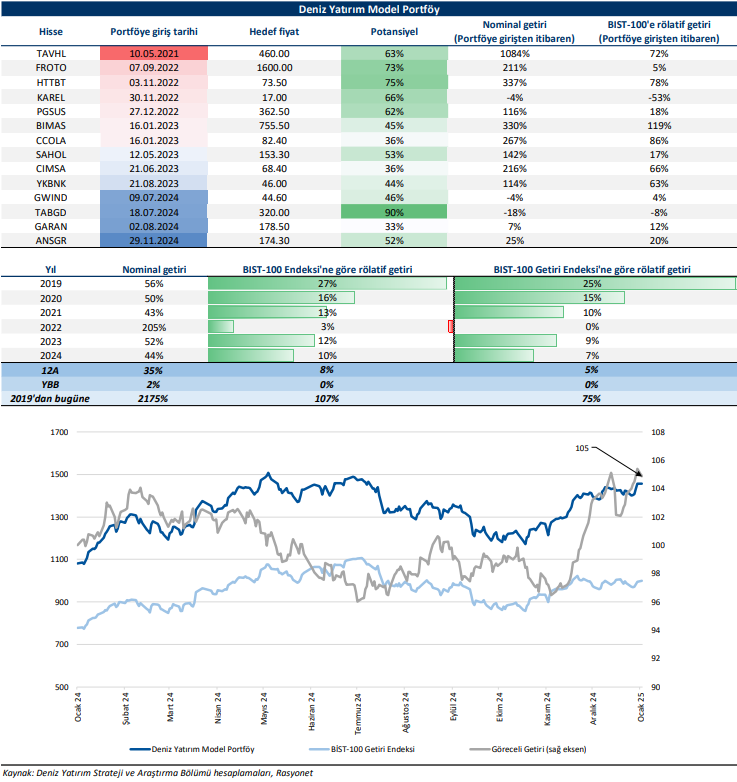Click BIMAS's relative return of 119%
The width and height of the screenshot is (737, 782).
[x=658, y=126]
